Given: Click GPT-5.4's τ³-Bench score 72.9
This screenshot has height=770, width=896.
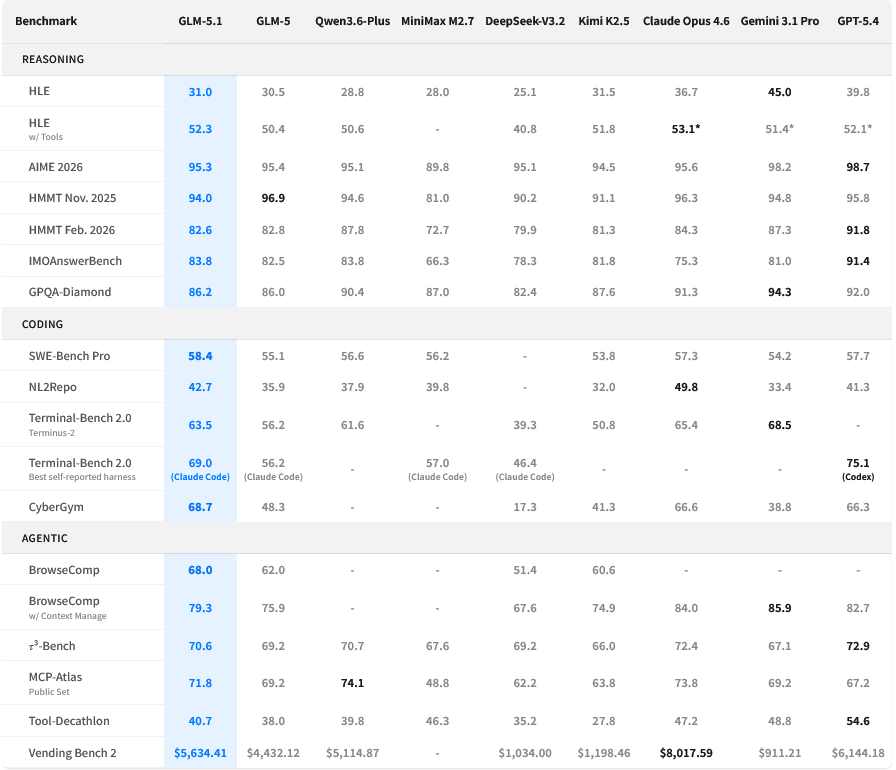Looking at the screenshot, I should pos(858,646).
